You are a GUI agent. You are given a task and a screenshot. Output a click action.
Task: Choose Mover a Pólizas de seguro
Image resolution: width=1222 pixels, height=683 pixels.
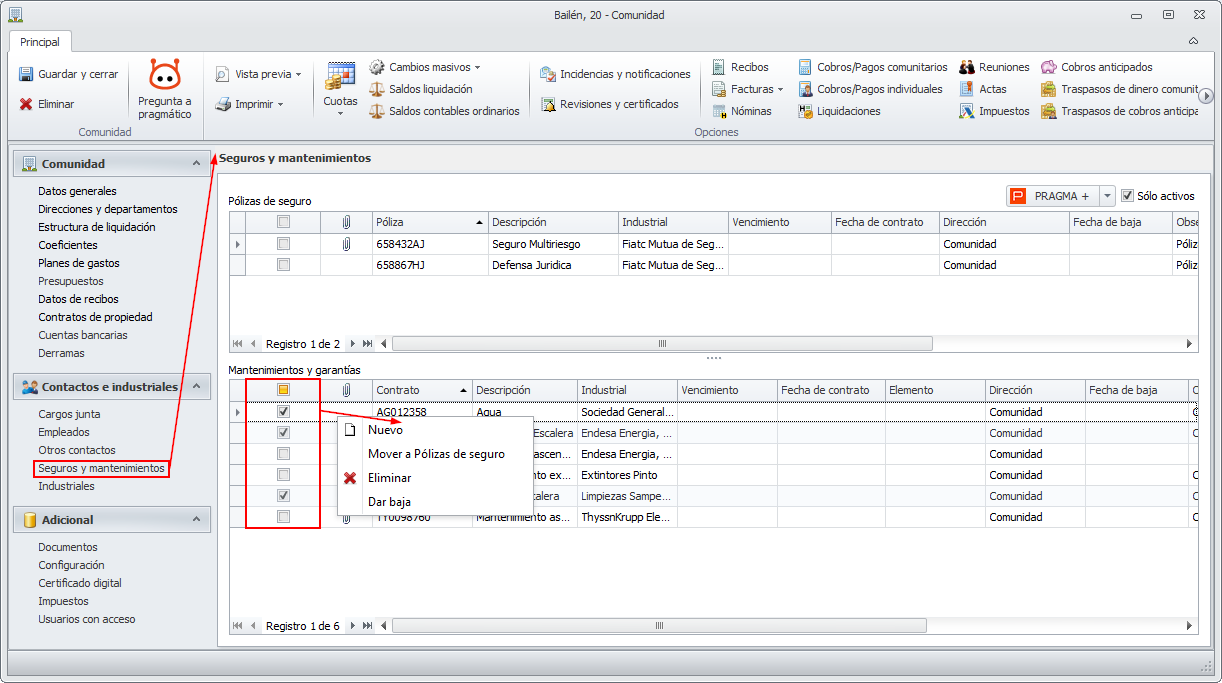(435, 454)
